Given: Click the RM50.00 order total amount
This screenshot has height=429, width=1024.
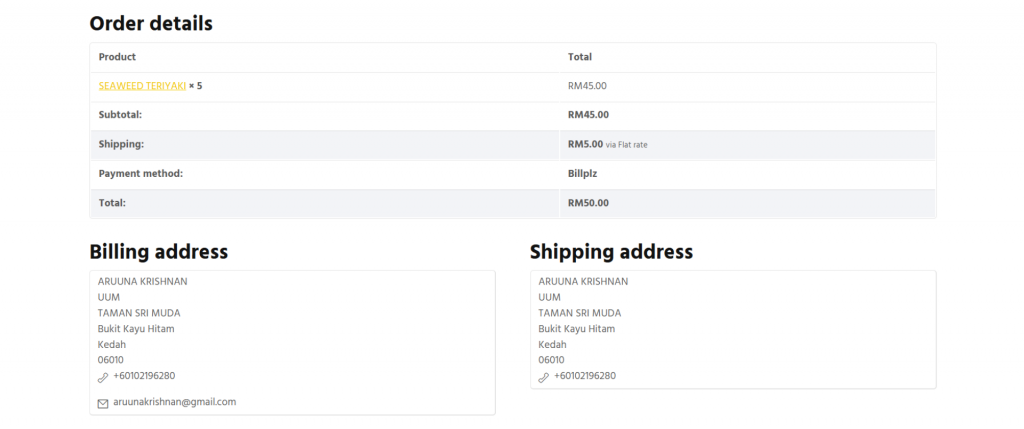Looking at the screenshot, I should pyautogui.click(x=588, y=203).
